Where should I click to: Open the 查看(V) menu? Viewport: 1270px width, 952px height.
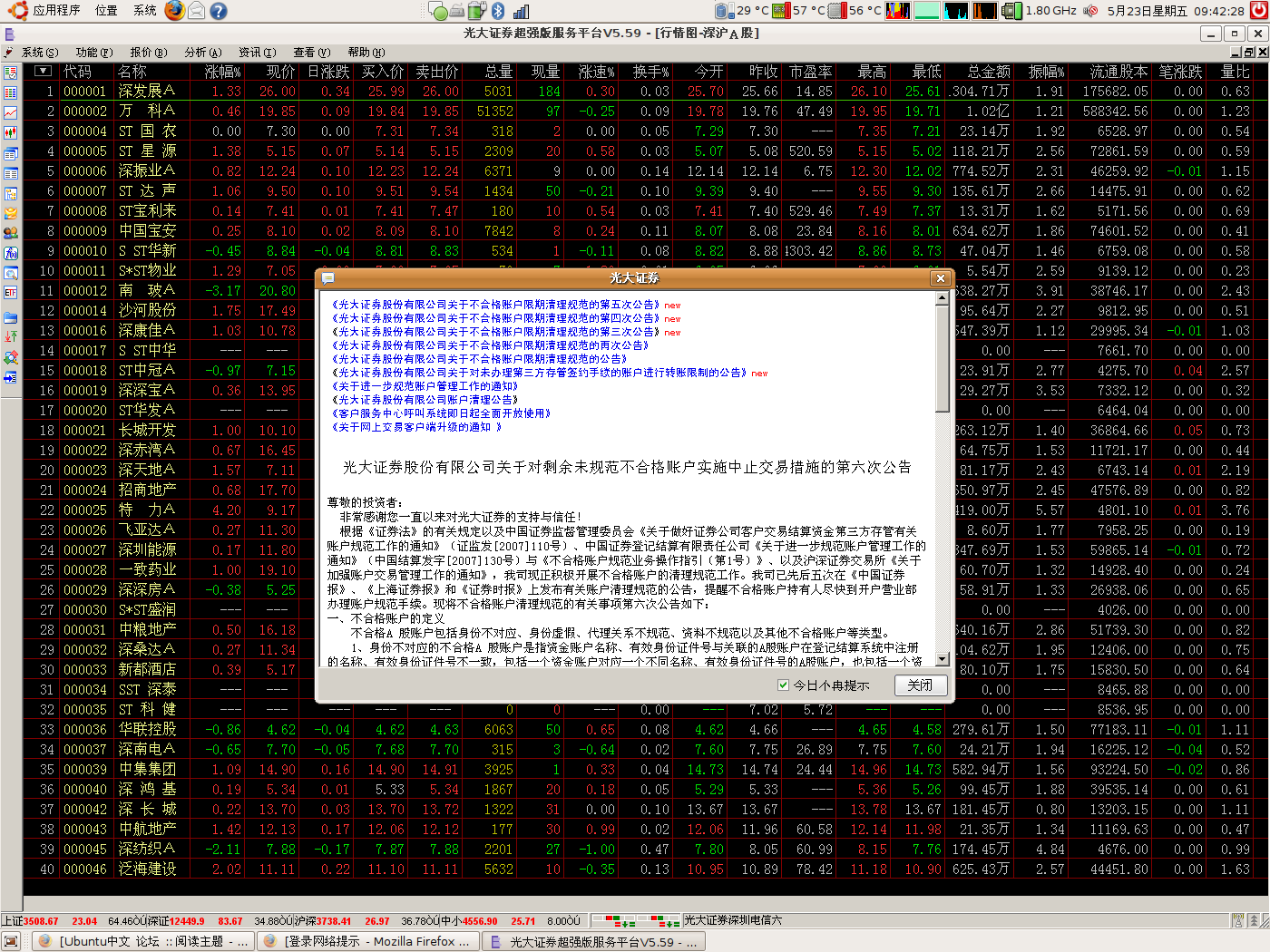(311, 53)
